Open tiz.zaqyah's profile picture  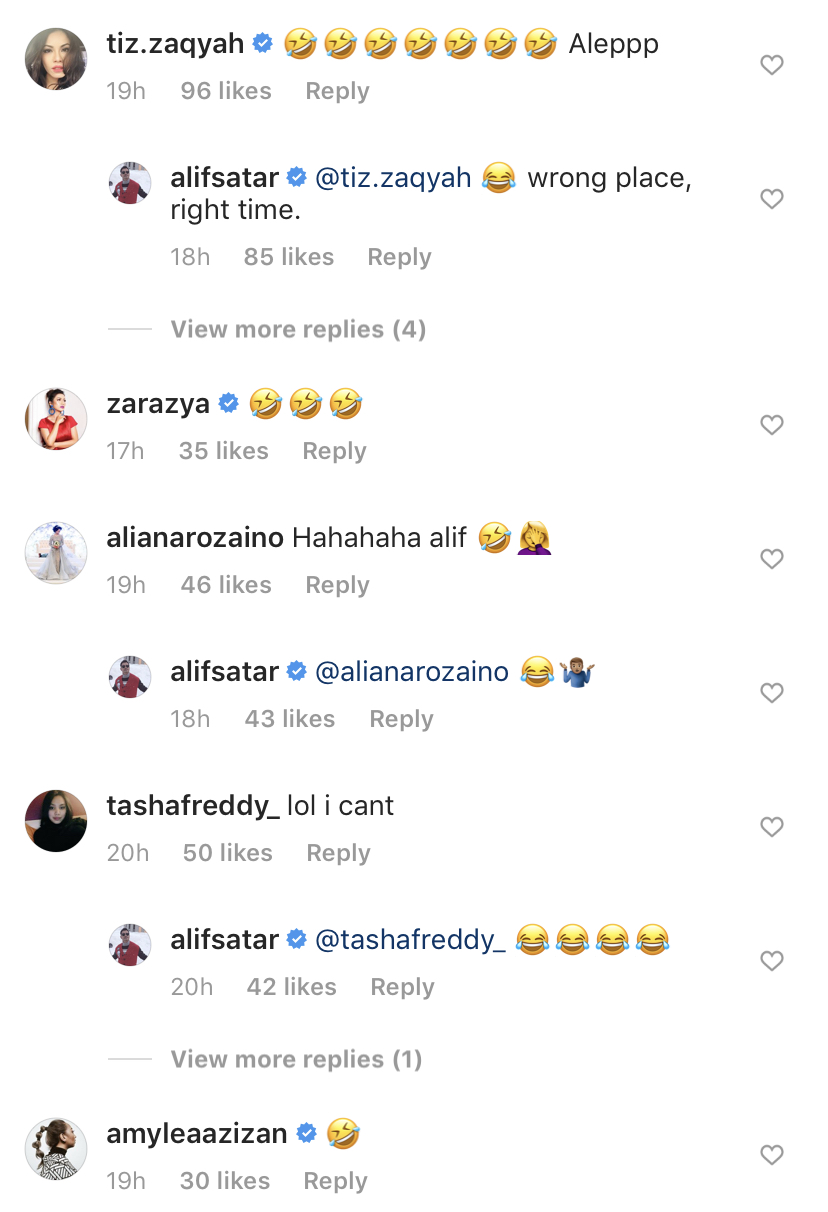coord(55,59)
